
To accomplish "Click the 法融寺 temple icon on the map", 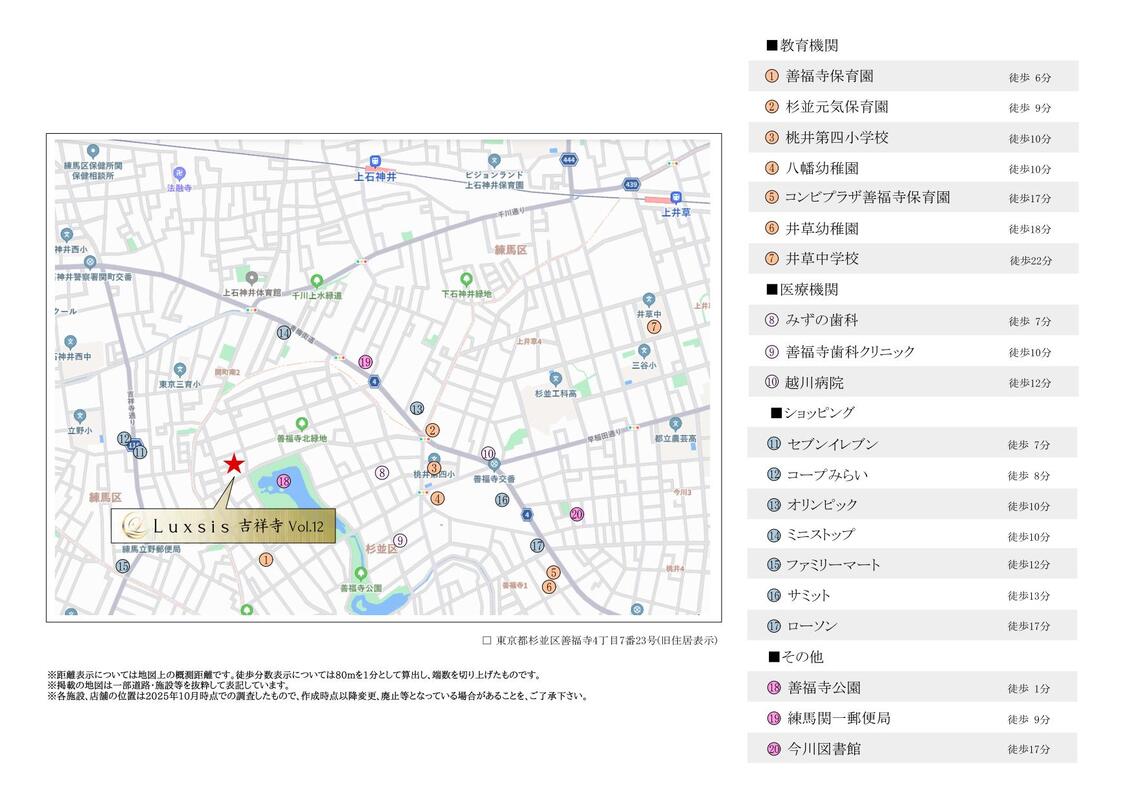I will pyautogui.click(x=178, y=173).
